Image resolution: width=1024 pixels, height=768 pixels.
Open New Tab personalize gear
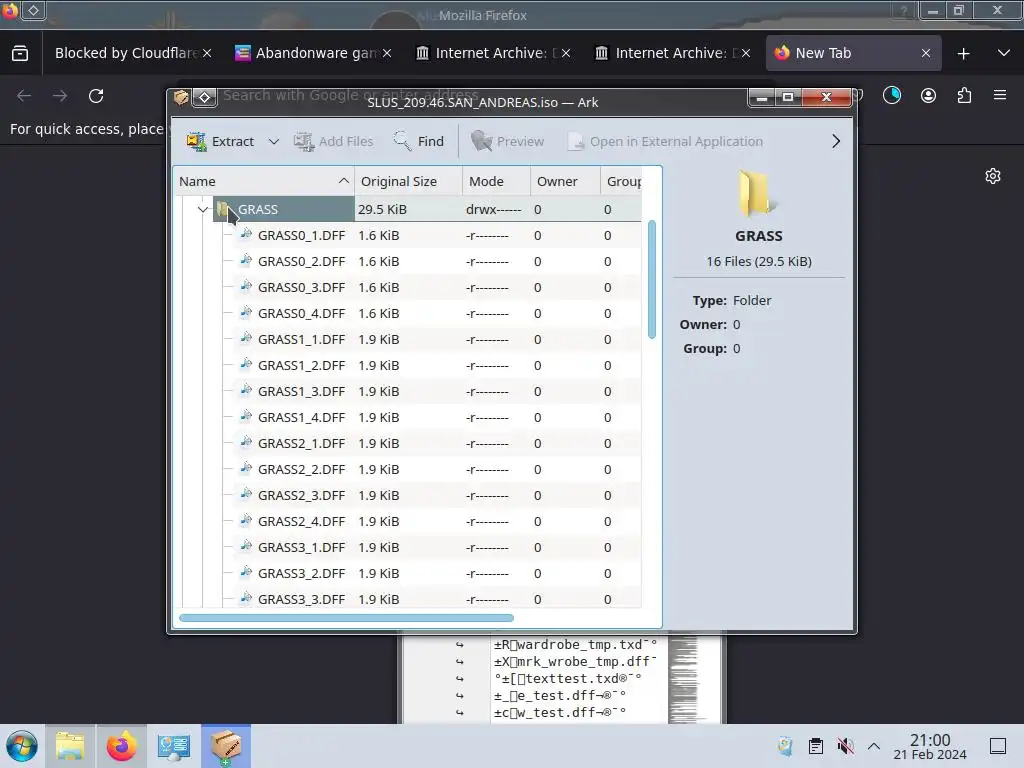[x=993, y=176]
